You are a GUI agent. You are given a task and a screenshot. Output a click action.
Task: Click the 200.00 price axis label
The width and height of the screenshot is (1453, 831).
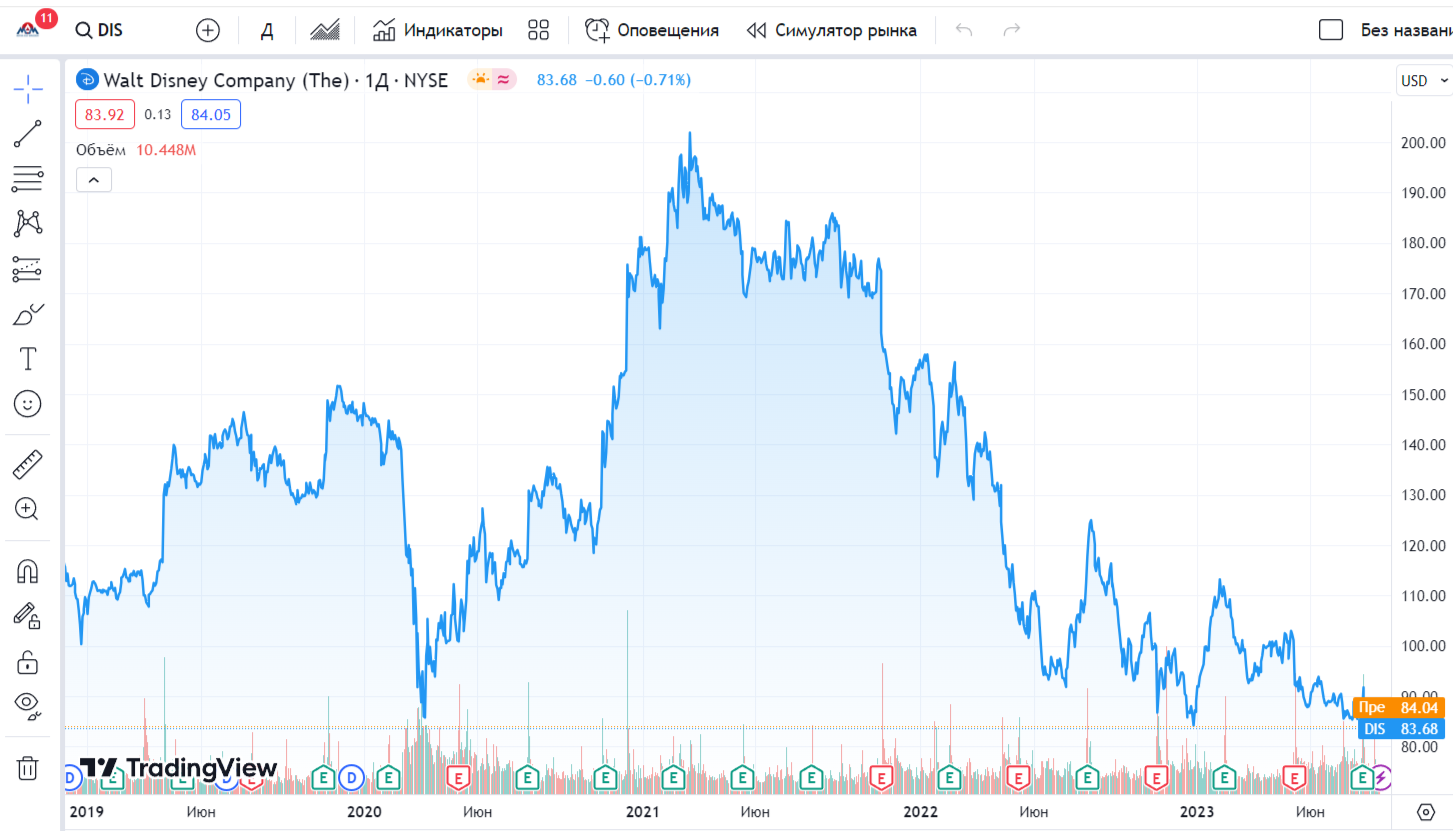coord(1424,143)
